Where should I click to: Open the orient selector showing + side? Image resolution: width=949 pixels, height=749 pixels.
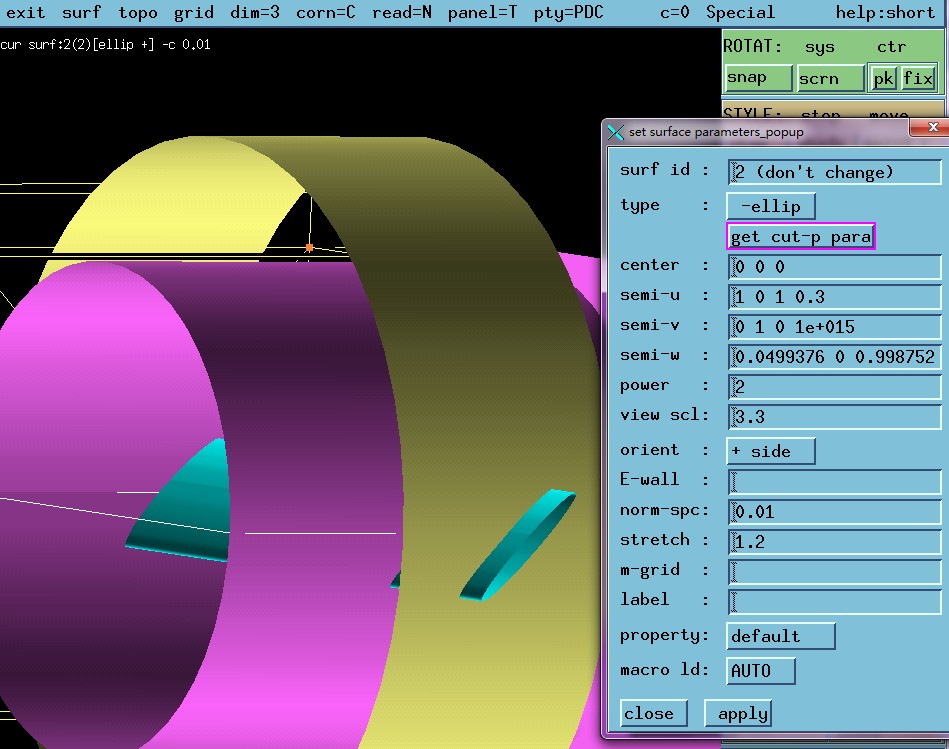click(770, 451)
